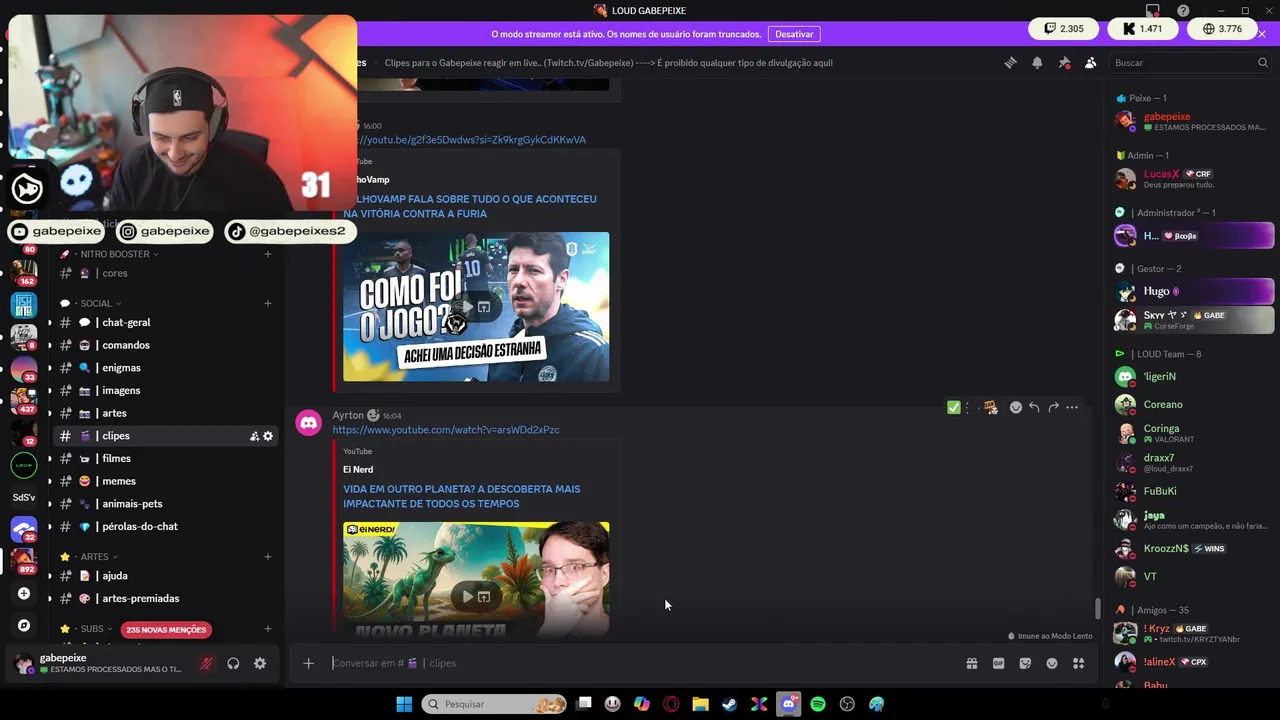Open Threads icon in channel header

[1010, 62]
